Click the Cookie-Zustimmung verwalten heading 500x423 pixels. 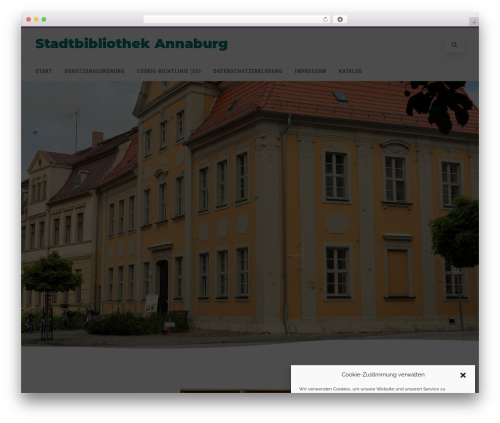click(x=383, y=375)
